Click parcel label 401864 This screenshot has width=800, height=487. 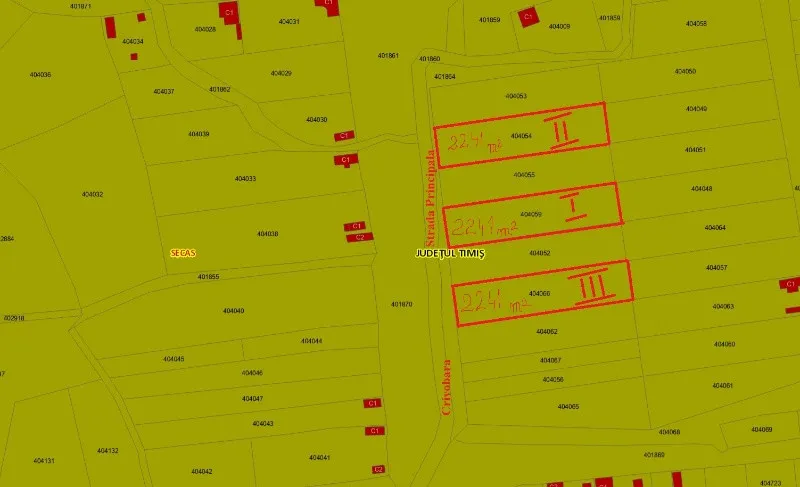[x=445, y=77]
